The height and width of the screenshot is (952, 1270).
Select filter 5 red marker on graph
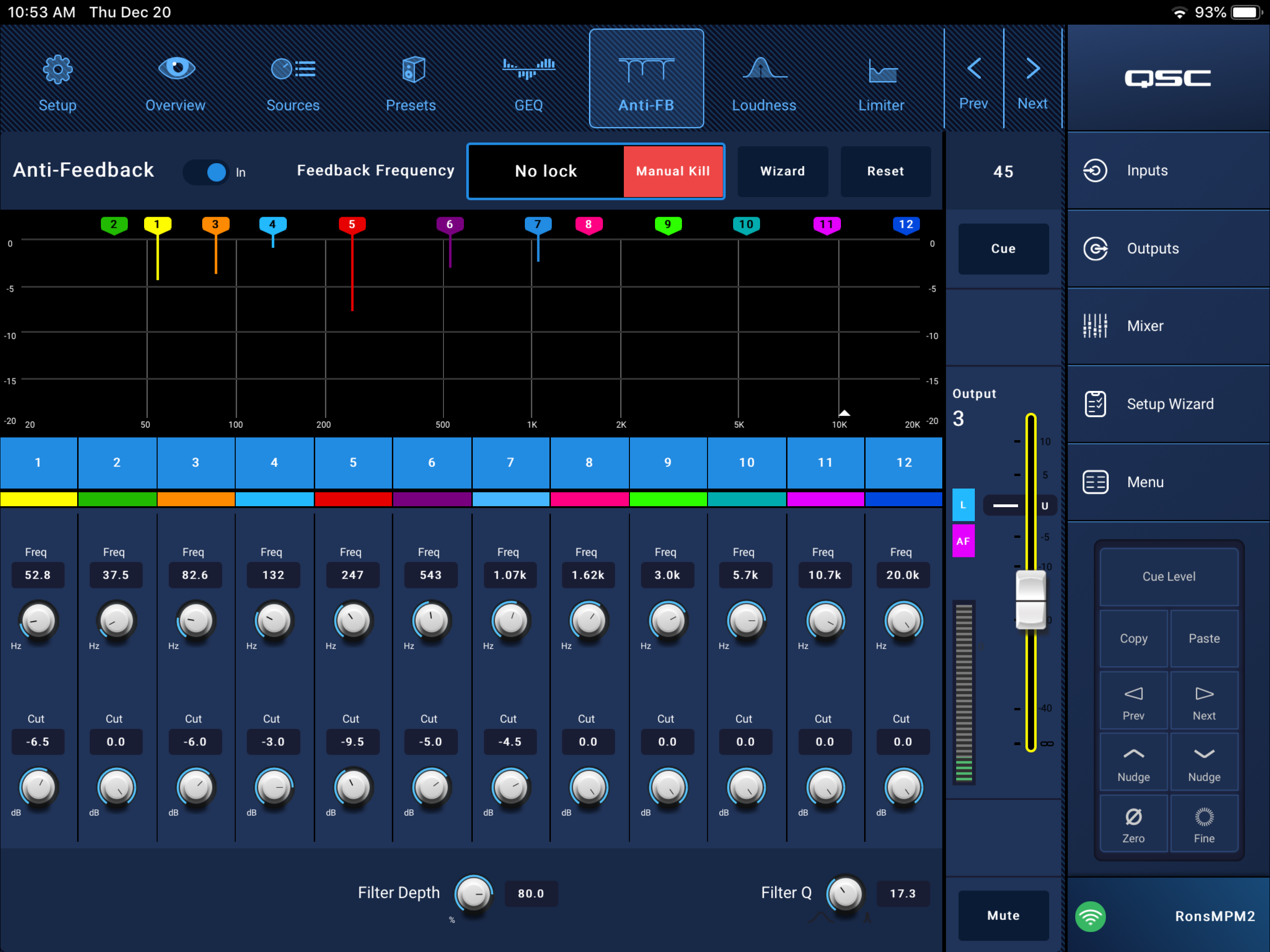point(352,225)
